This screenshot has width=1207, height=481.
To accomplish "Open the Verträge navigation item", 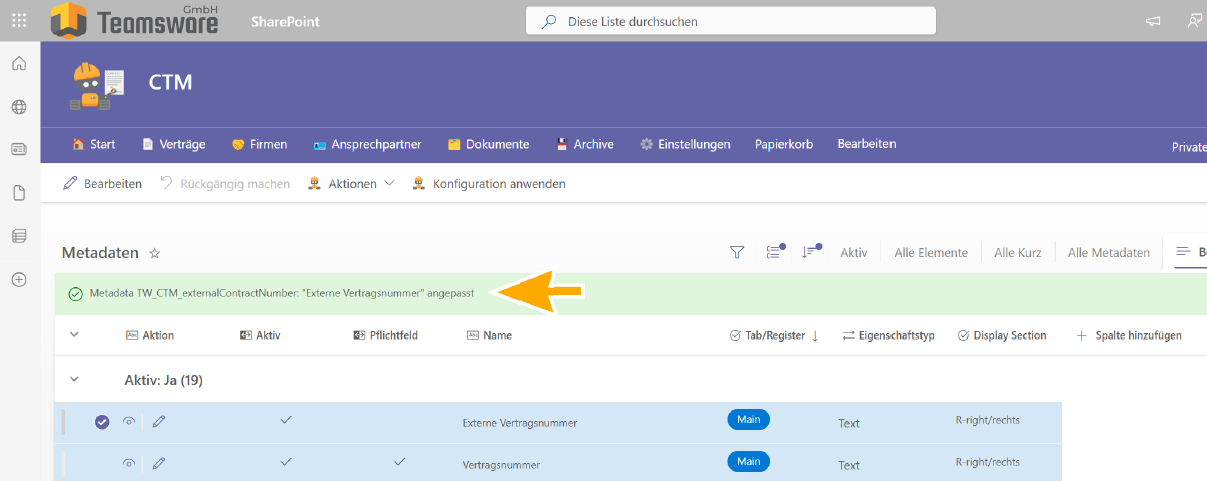I will point(174,144).
